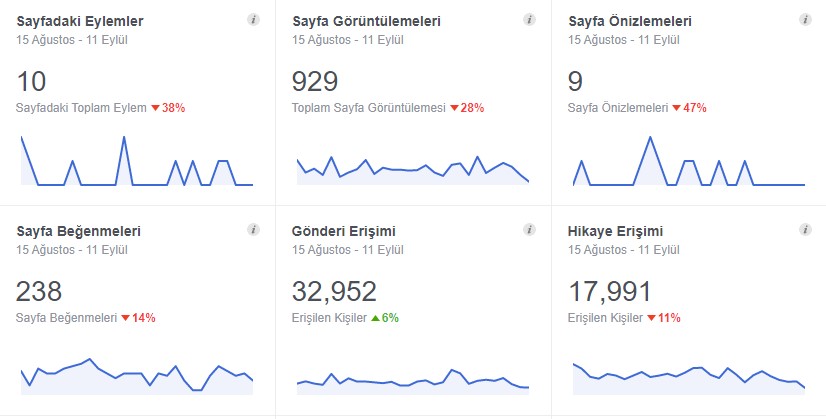
Task: Click the red 38% decrease indicator
Action: 169,108
